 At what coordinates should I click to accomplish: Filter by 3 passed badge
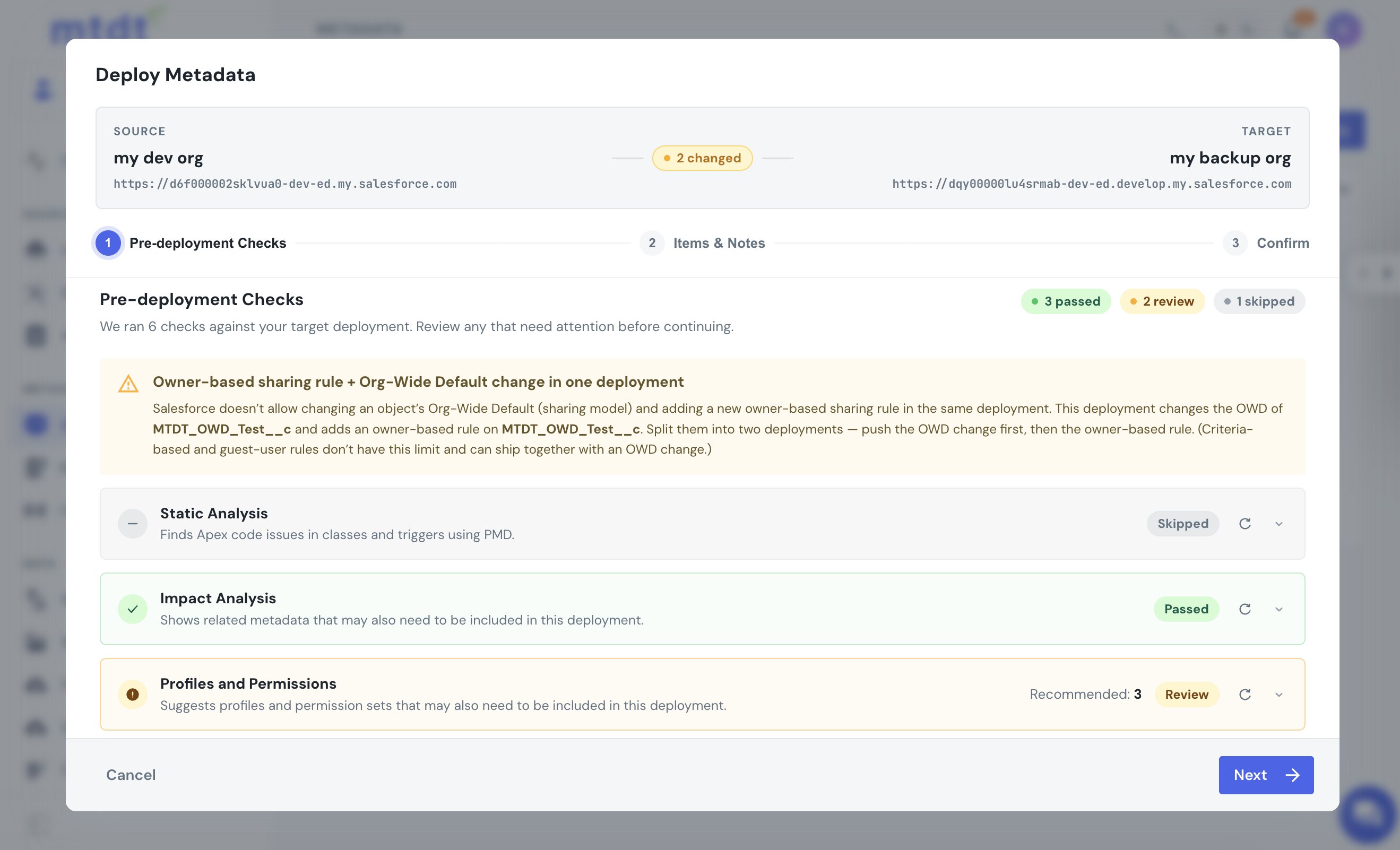[1065, 301]
